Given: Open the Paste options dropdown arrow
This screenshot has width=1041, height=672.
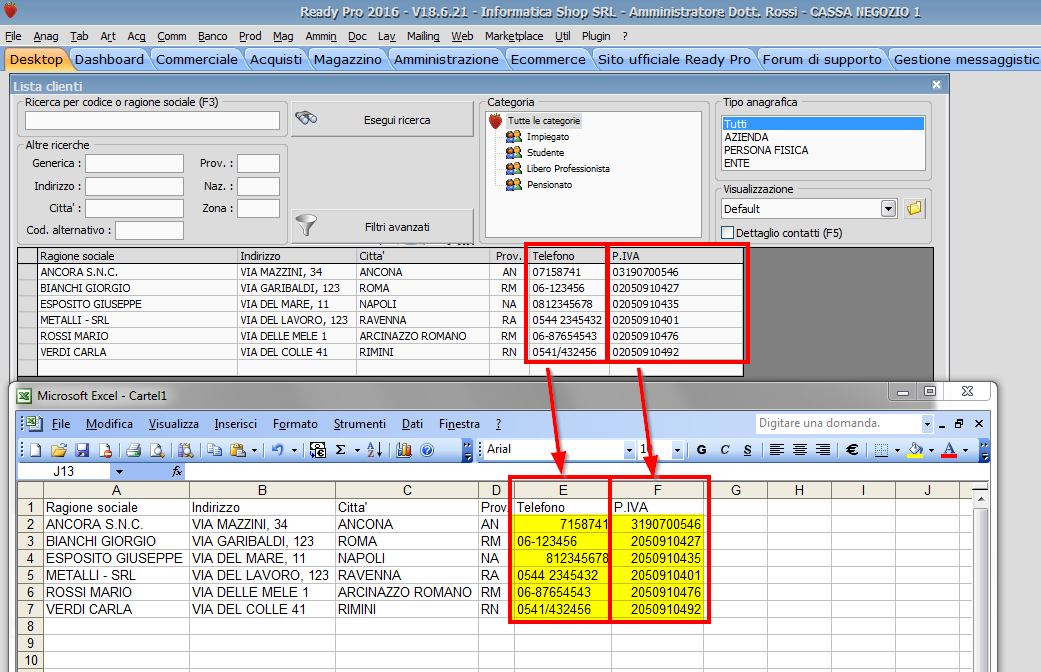Looking at the screenshot, I should [254, 450].
